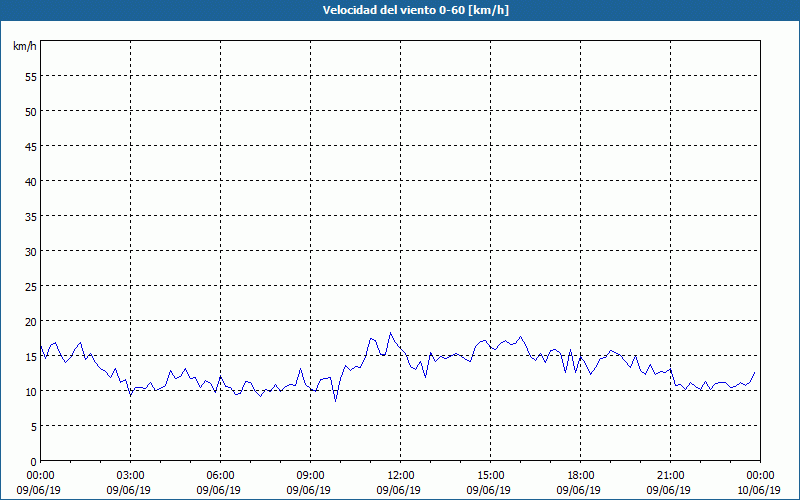Click the "10" tick label on the speed axis

click(31, 391)
